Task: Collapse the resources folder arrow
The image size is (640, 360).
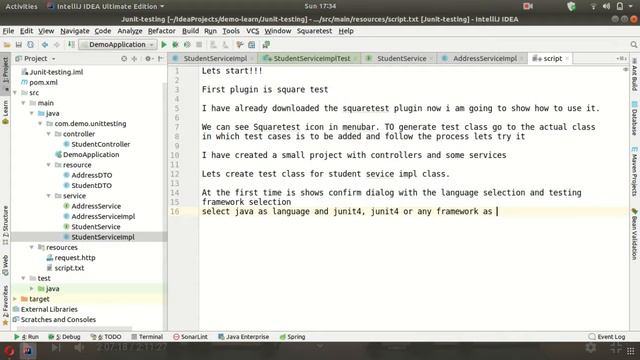Action: click(x=31, y=247)
